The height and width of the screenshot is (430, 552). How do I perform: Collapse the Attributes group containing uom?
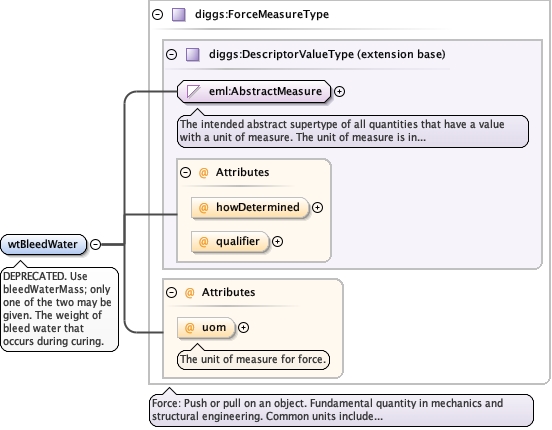click(171, 292)
